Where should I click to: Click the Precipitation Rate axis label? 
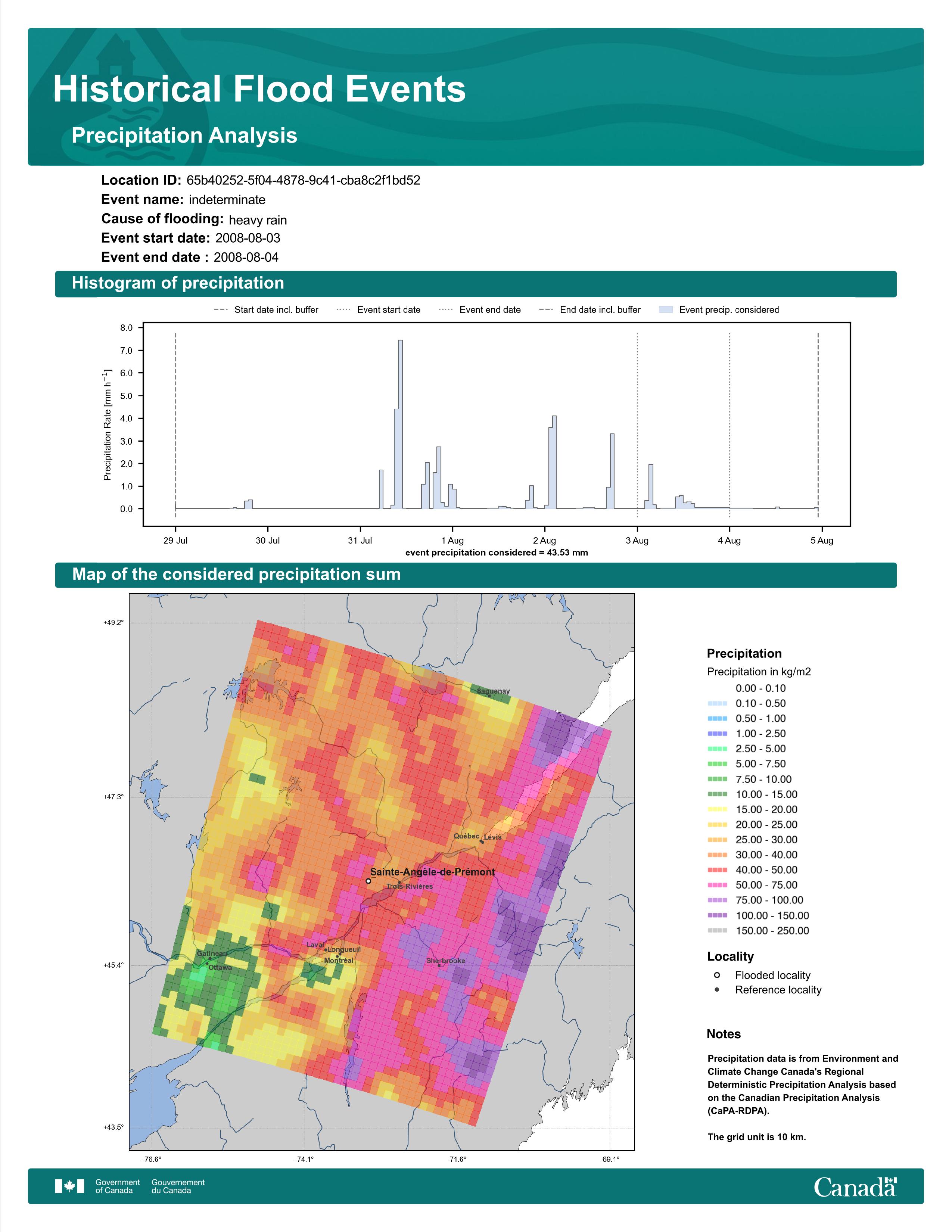107,425
